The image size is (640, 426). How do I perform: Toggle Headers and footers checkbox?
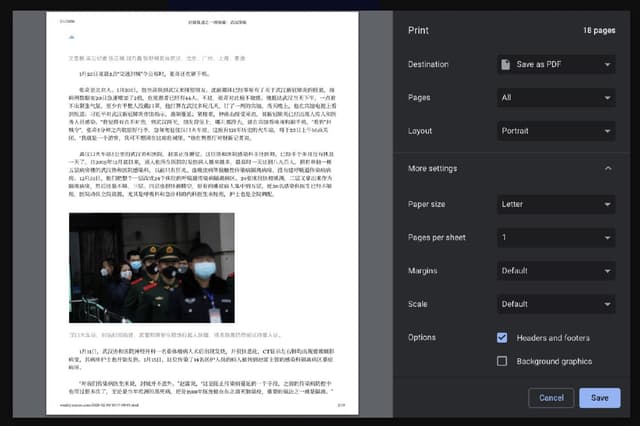(x=502, y=338)
